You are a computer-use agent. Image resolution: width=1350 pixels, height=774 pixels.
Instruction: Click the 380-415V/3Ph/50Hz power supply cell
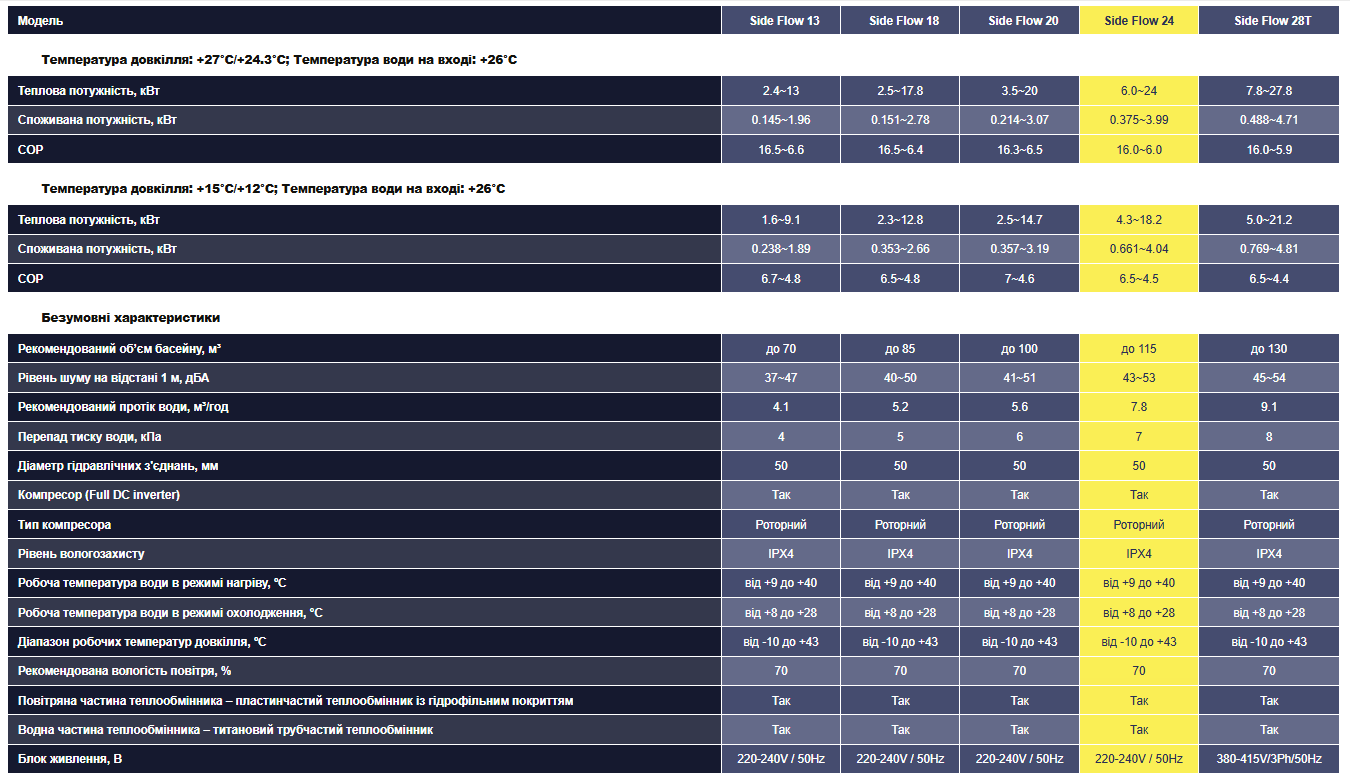click(x=1269, y=759)
